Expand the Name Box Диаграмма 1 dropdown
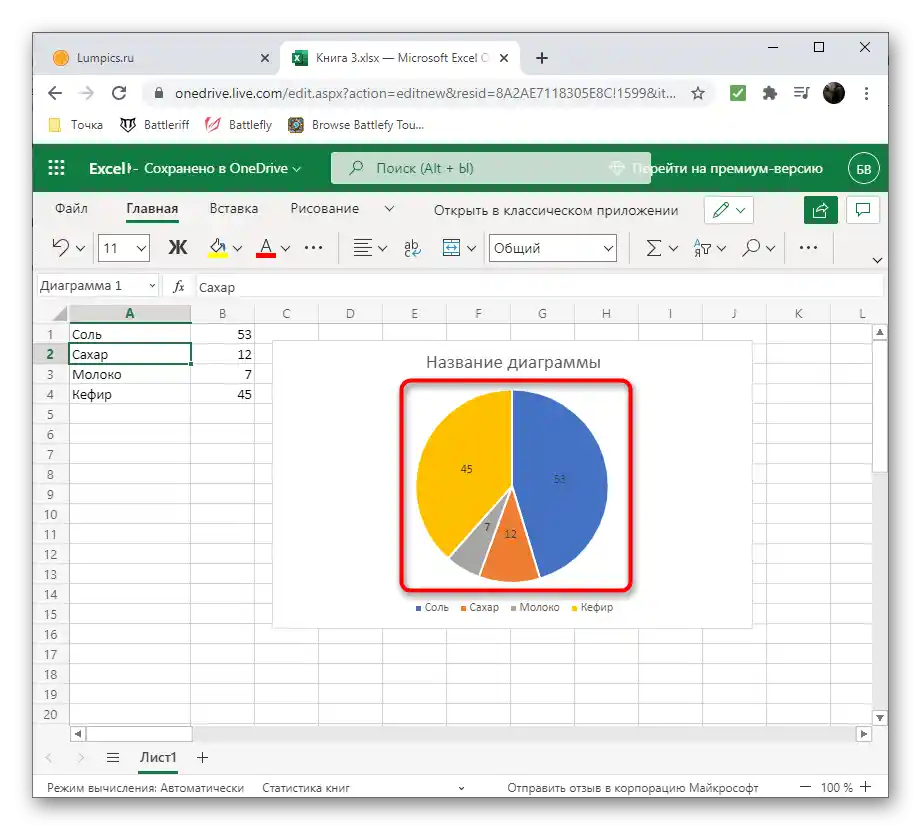The width and height of the screenshot is (921, 830). click(x=152, y=285)
